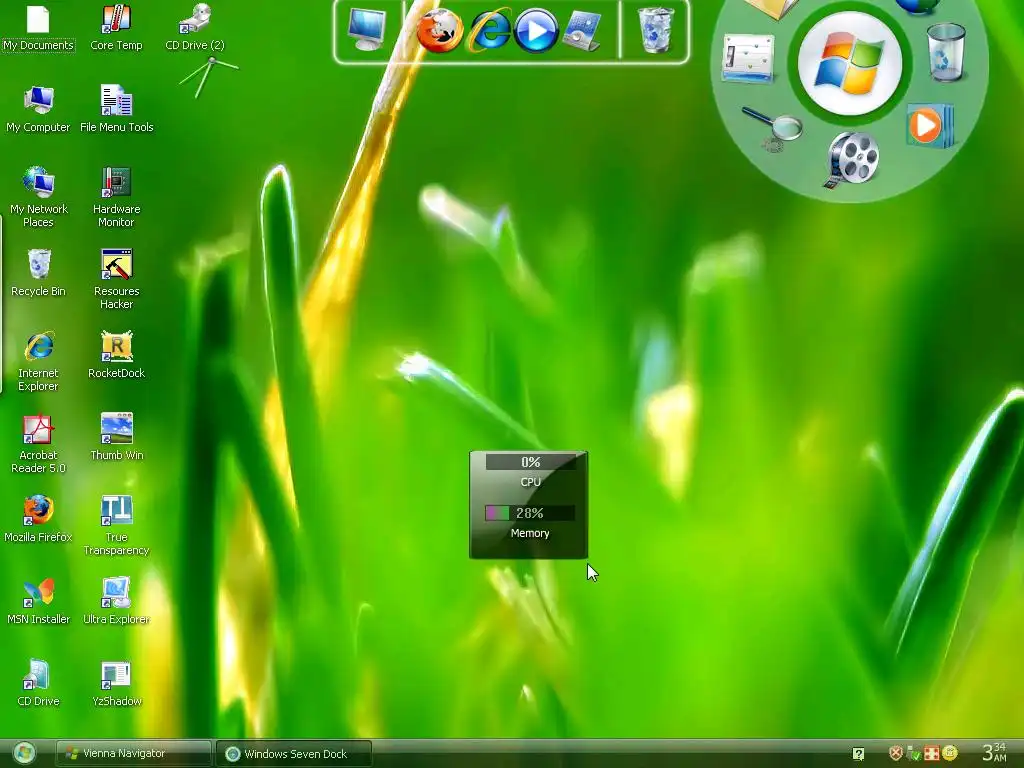Screen dimensions: 1024x768
Task: Open the Mozilla Firefox desktop shortcut
Action: click(x=38, y=520)
